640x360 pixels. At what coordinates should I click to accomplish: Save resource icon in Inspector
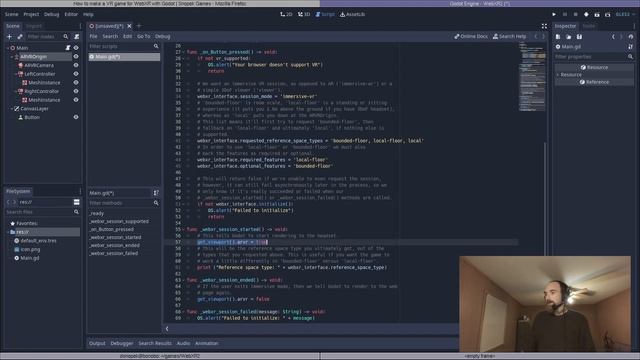pyautogui.click(x=579, y=37)
